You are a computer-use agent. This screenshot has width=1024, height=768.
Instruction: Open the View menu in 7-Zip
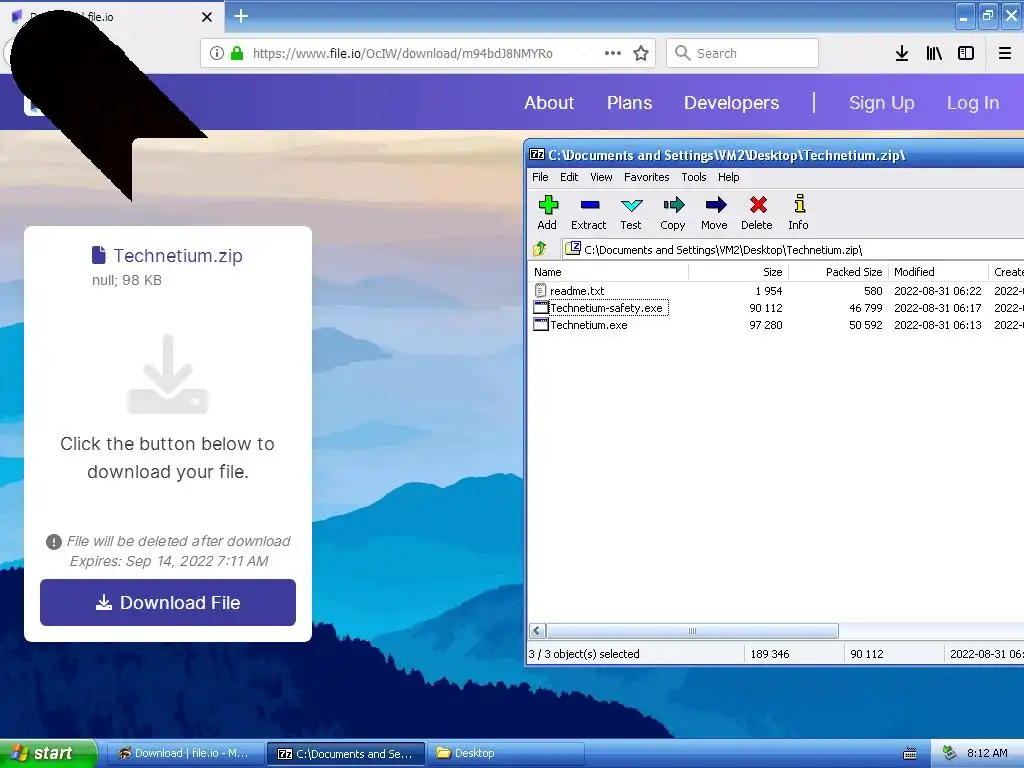point(601,177)
